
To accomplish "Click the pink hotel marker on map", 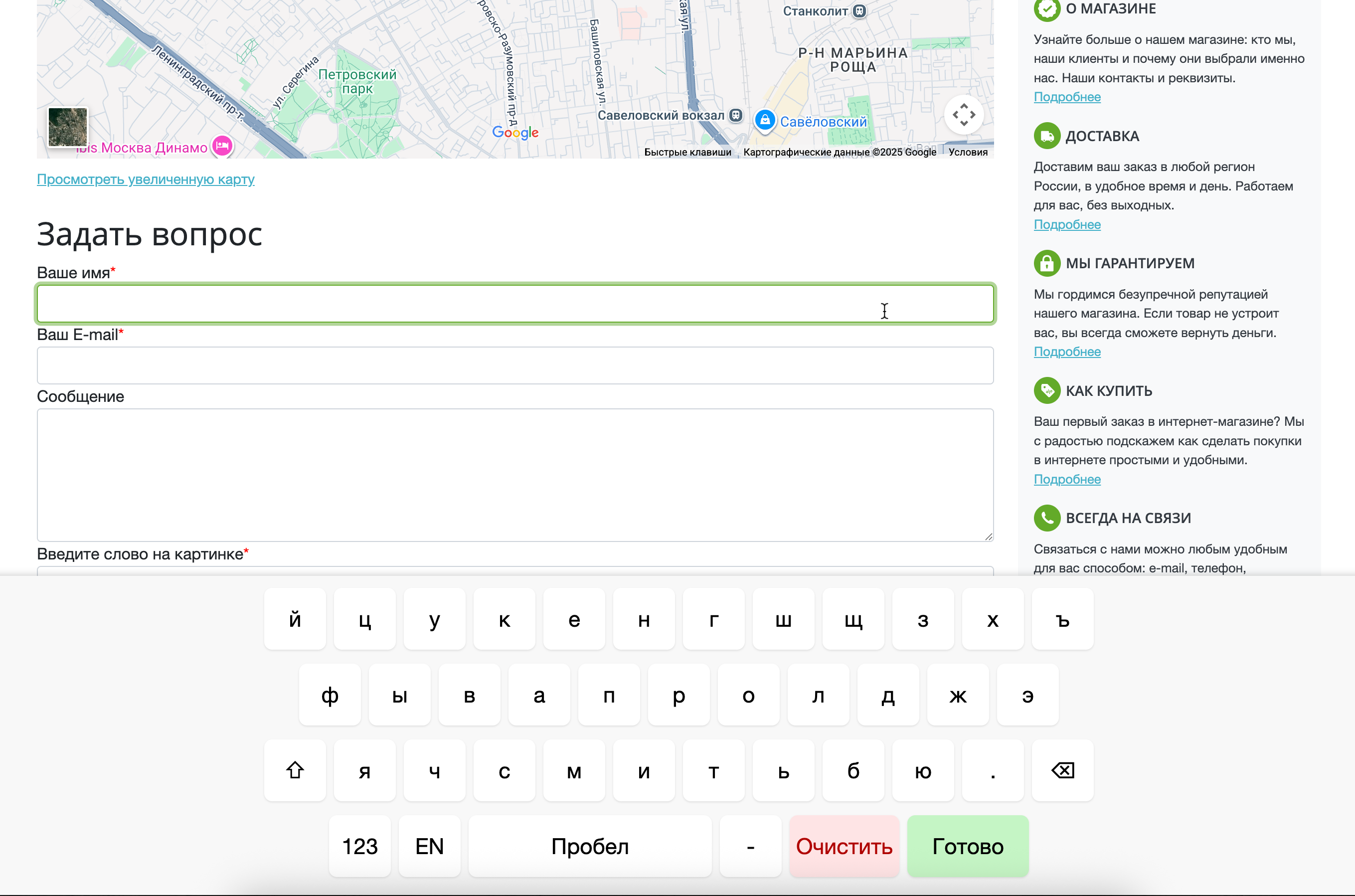I will 222,146.
